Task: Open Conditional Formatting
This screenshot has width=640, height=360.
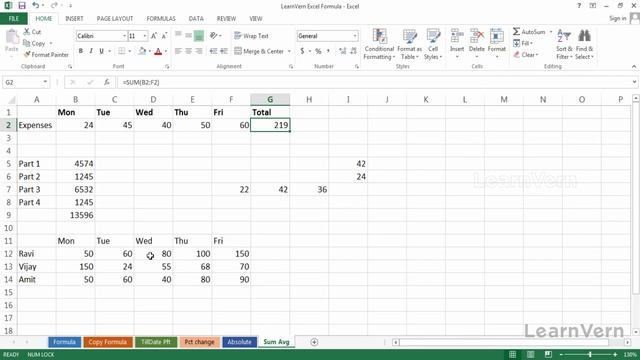Action: point(379,44)
